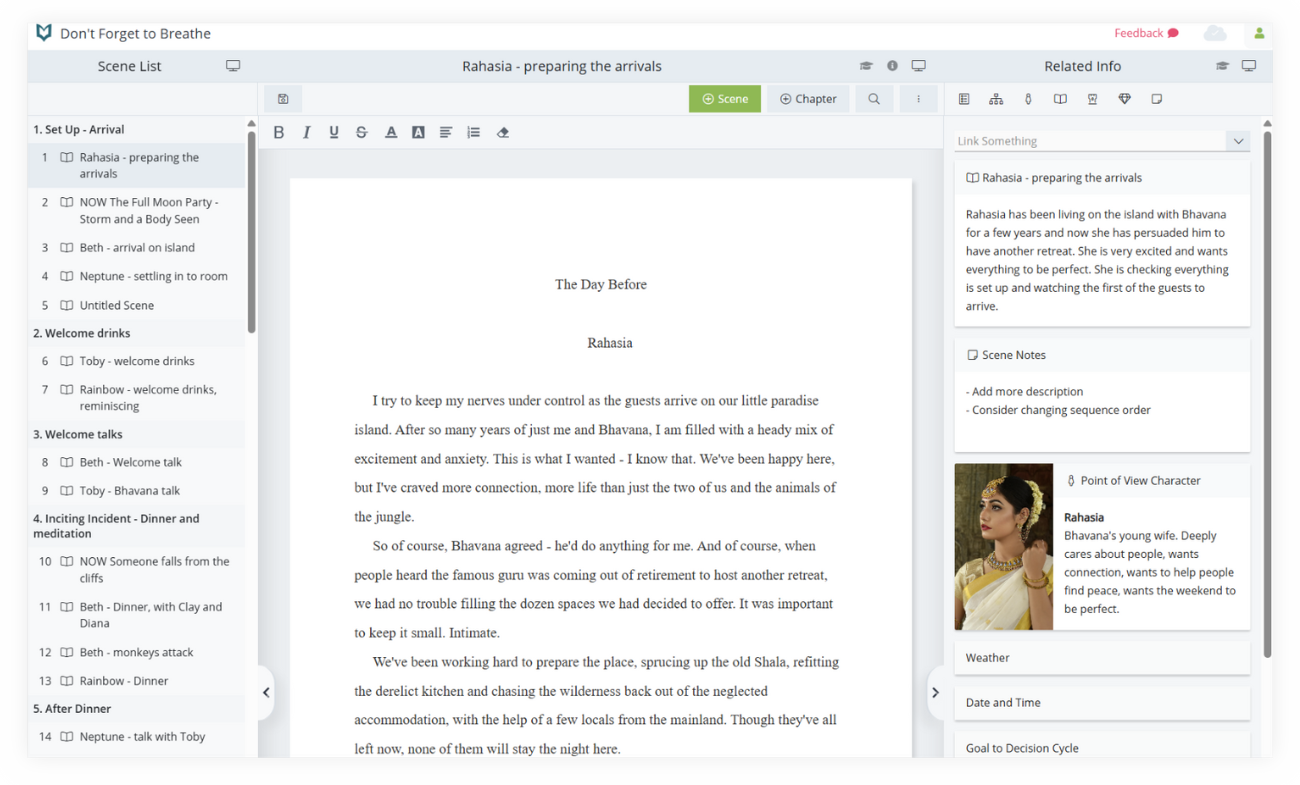Image resolution: width=1300 pixels, height=785 pixels.
Task: Open scene Neptune - talk with Toby
Action: 136,736
